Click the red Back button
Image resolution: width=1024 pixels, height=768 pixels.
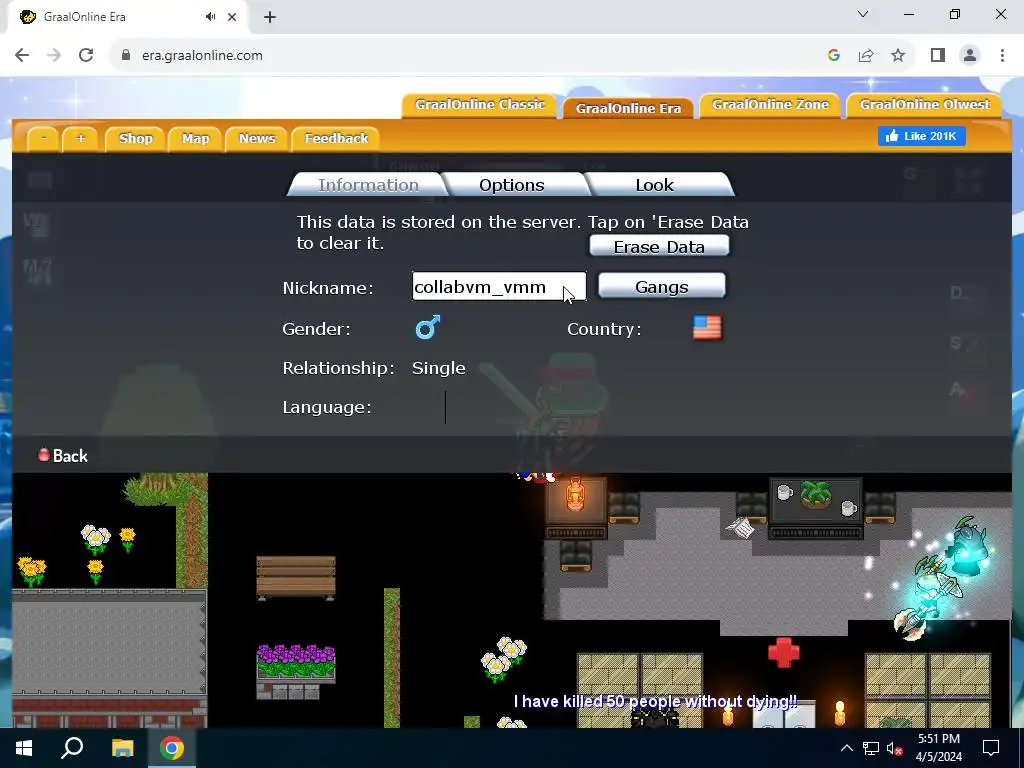pyautogui.click(x=63, y=455)
